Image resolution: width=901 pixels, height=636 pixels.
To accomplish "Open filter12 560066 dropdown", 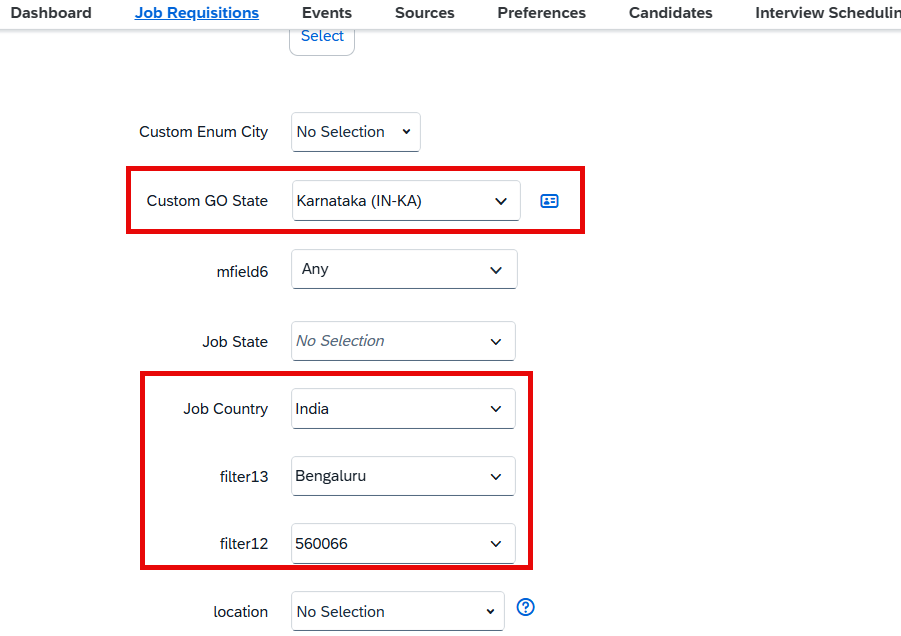I will coord(403,544).
